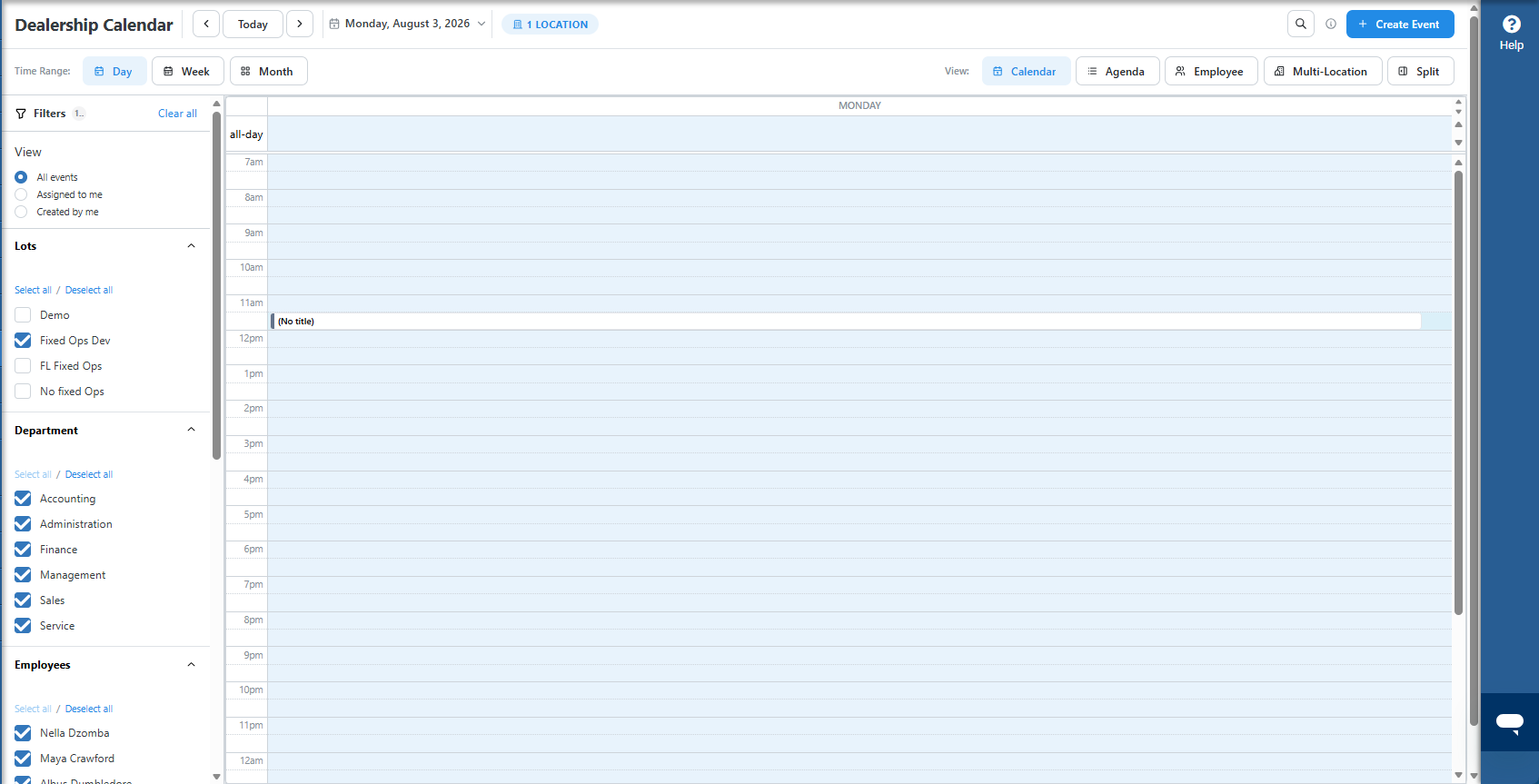Select the Split view
The image size is (1539, 784).
pyautogui.click(x=1420, y=71)
